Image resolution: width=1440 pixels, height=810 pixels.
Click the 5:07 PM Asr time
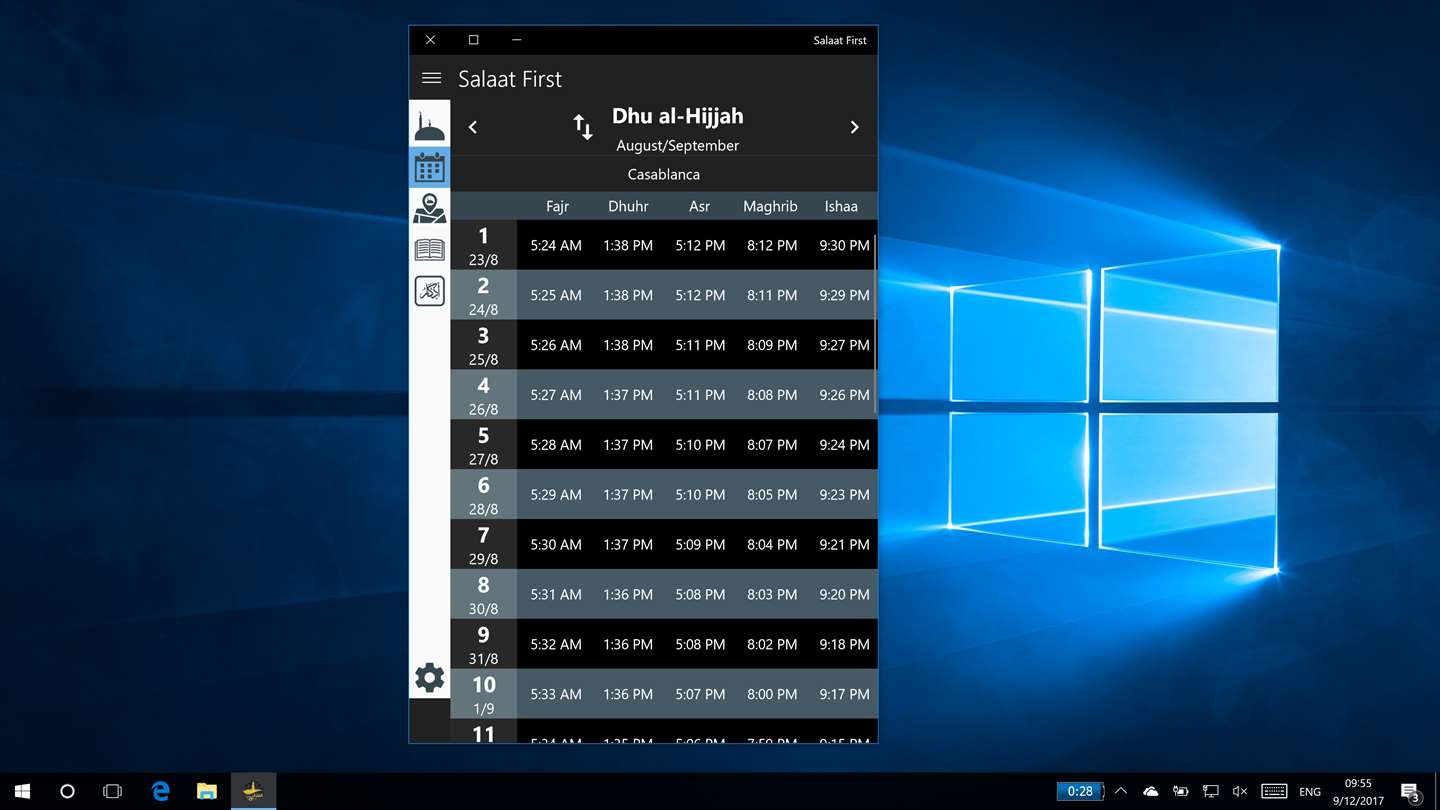coord(700,694)
